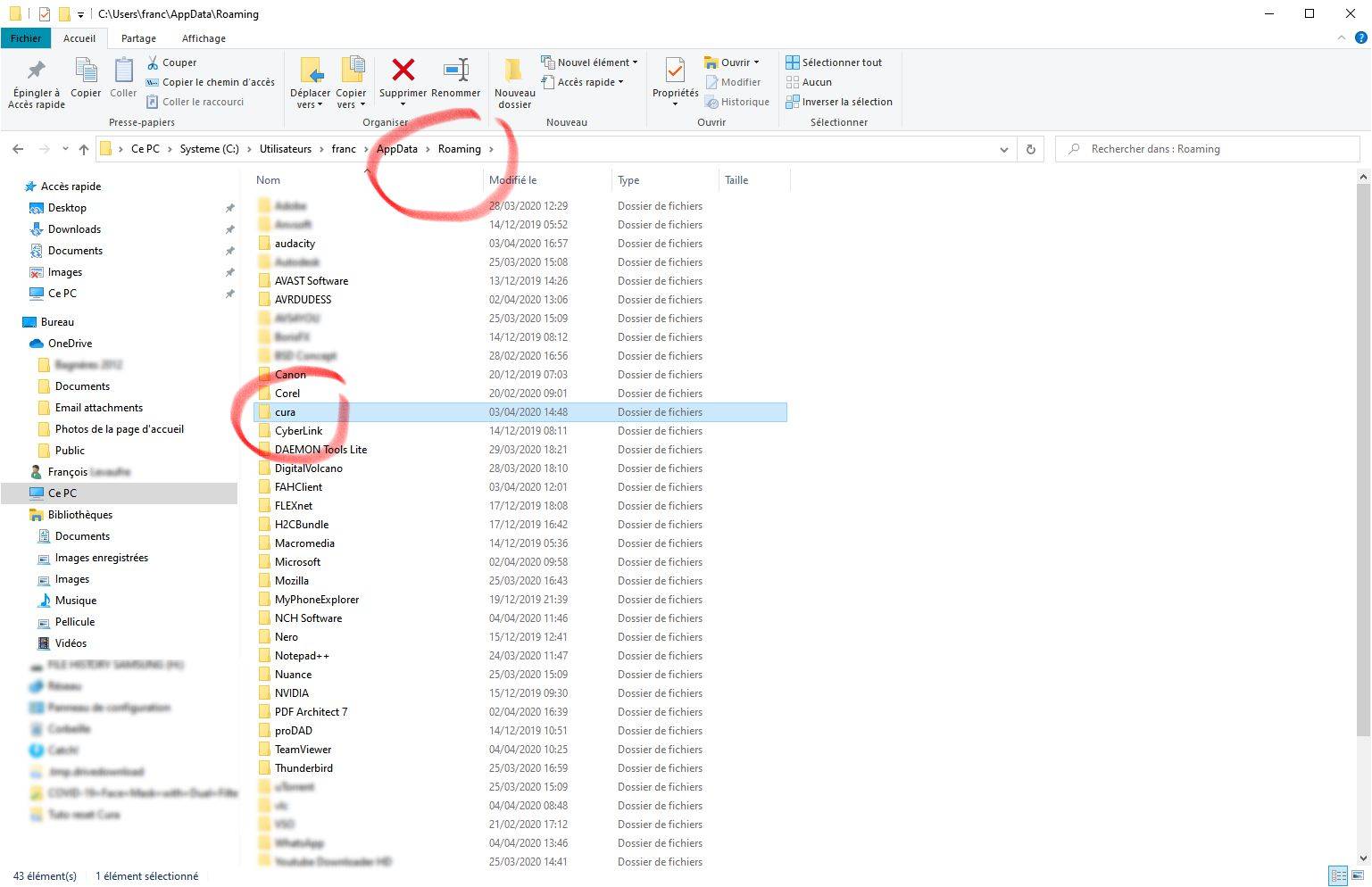Open Propriétés of the selection
1372x887 pixels.
click(676, 82)
